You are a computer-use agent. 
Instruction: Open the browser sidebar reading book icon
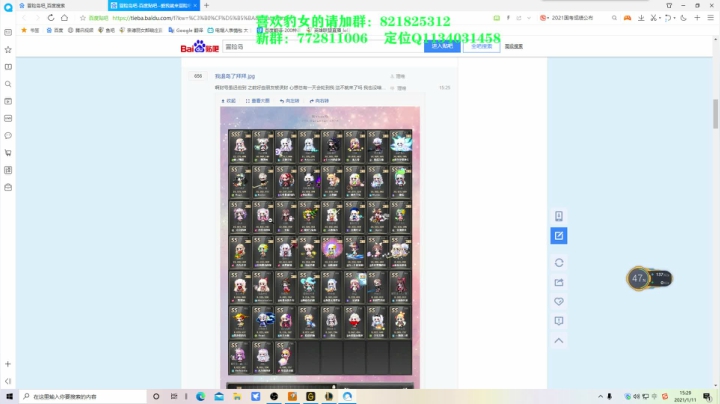[x=8, y=67]
